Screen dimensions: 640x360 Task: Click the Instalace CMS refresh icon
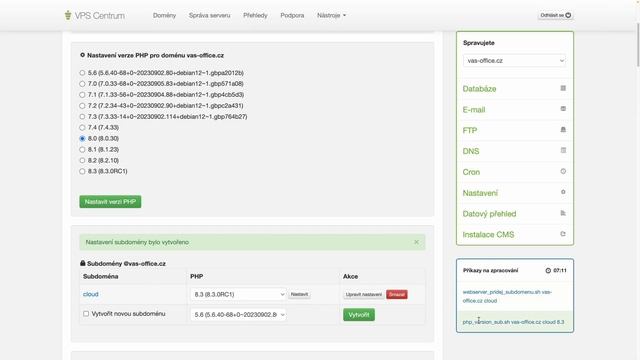(x=563, y=234)
